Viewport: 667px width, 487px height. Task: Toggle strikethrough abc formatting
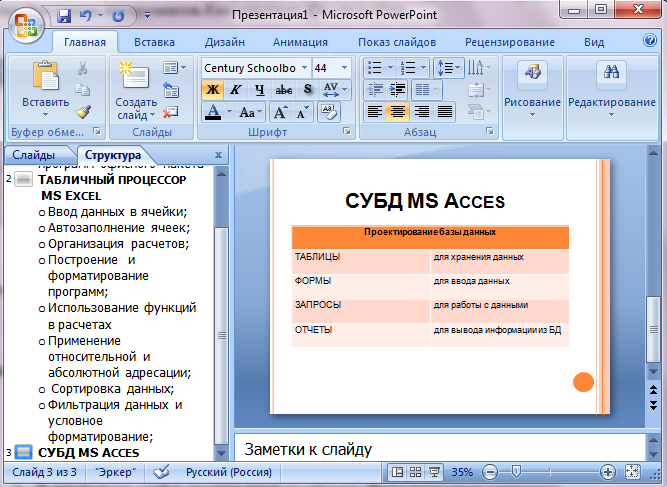(283, 90)
